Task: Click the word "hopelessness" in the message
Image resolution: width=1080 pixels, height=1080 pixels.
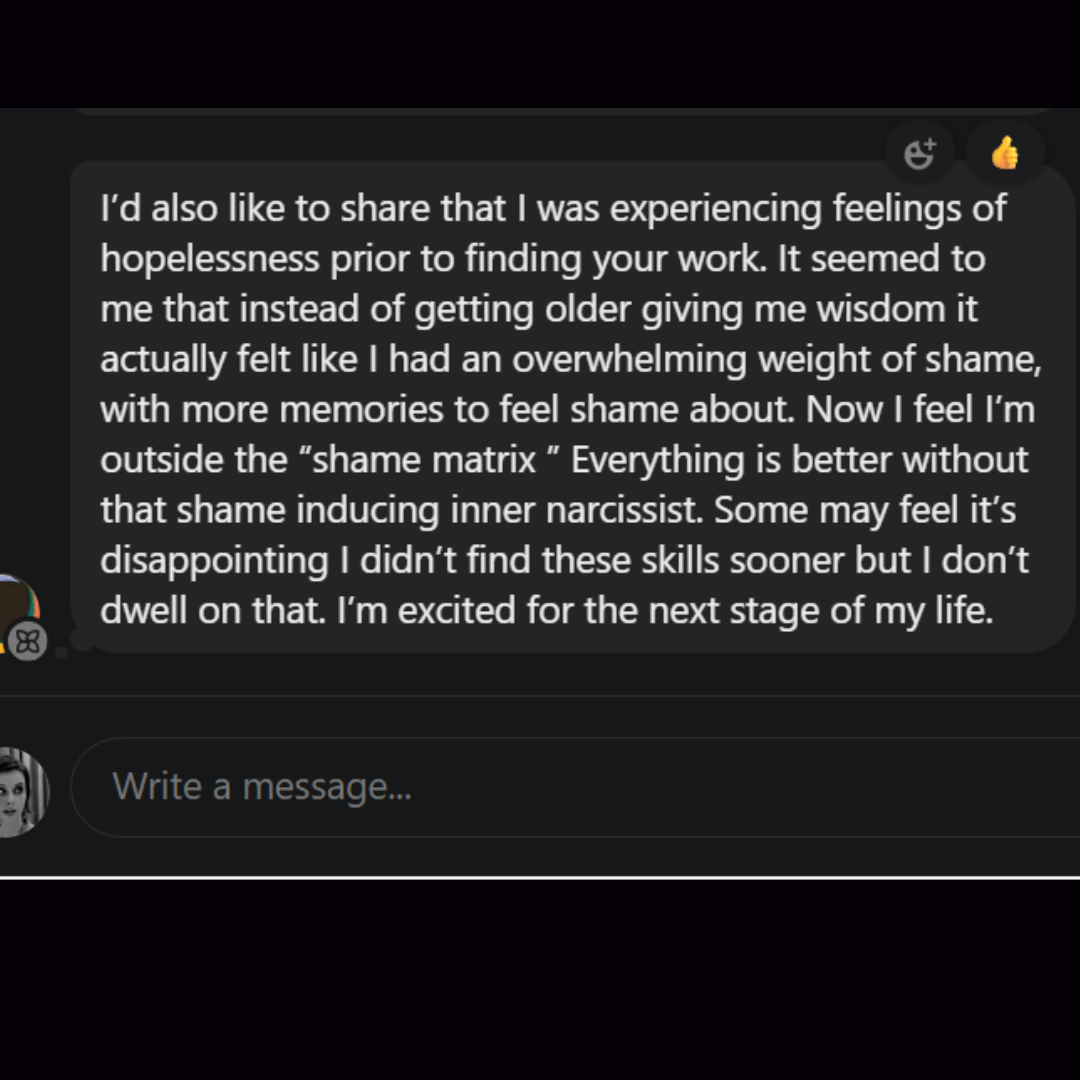Action: click(x=209, y=259)
